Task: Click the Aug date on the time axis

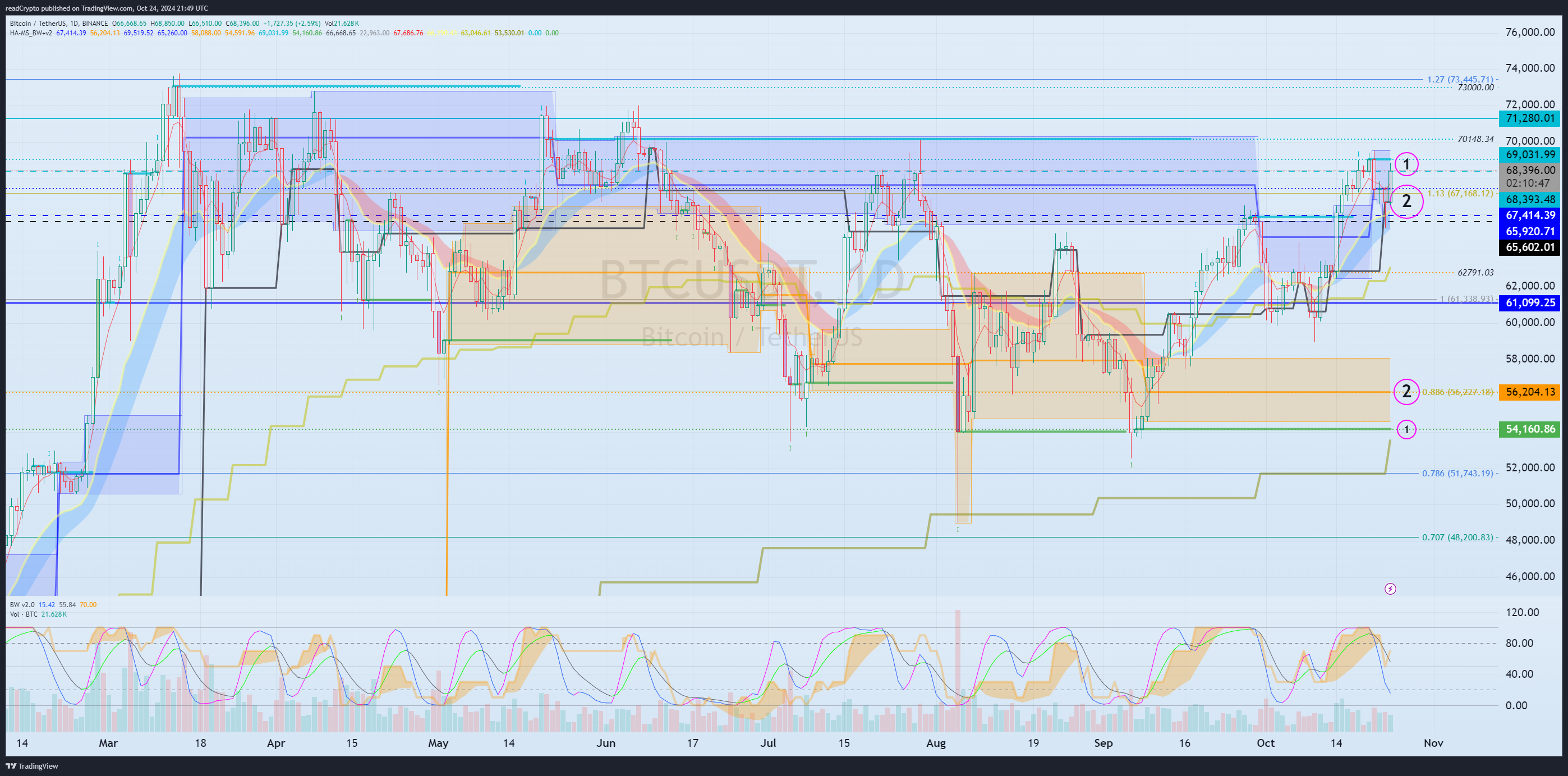Action: 936,743
